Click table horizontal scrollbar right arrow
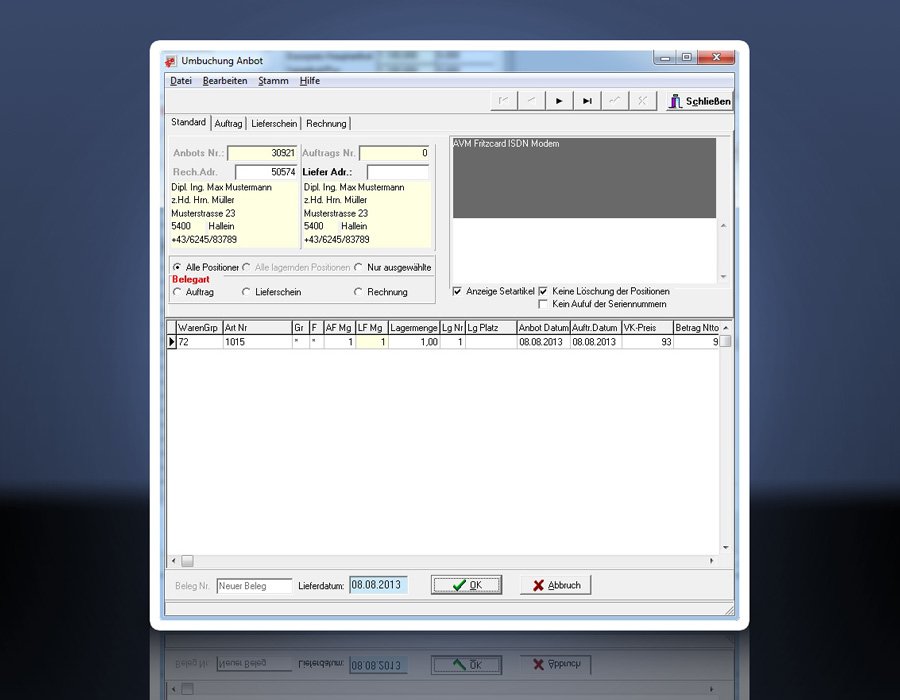The image size is (900, 700). click(x=712, y=561)
